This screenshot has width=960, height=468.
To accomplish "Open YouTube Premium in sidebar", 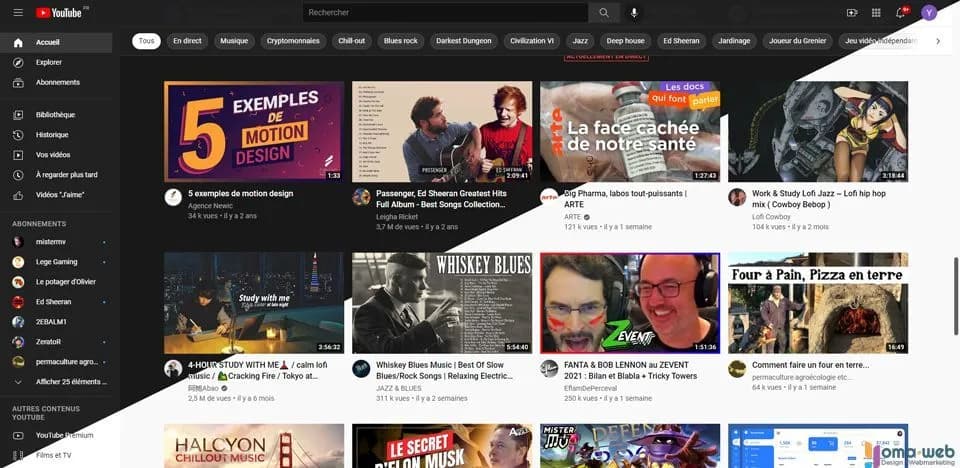I will pos(56,436).
